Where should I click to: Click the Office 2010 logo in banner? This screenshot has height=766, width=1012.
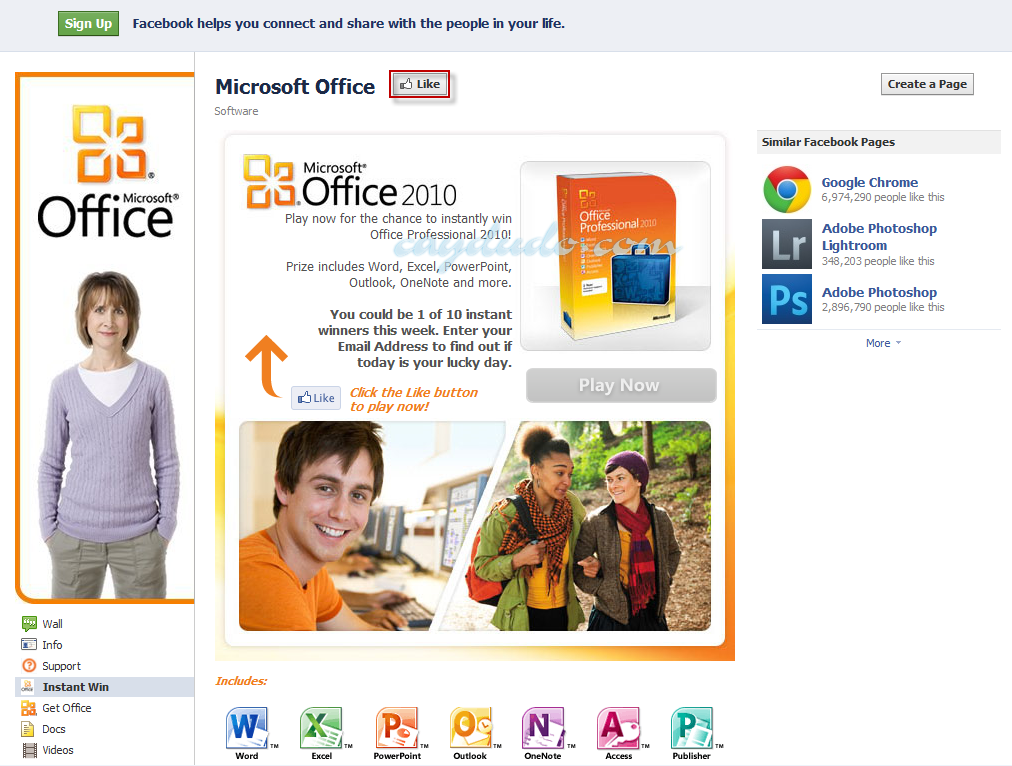pyautogui.click(x=350, y=183)
